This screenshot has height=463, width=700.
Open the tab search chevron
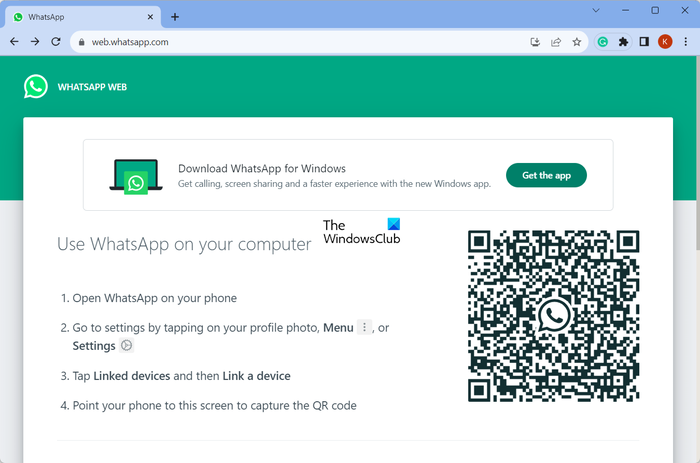coord(596,10)
